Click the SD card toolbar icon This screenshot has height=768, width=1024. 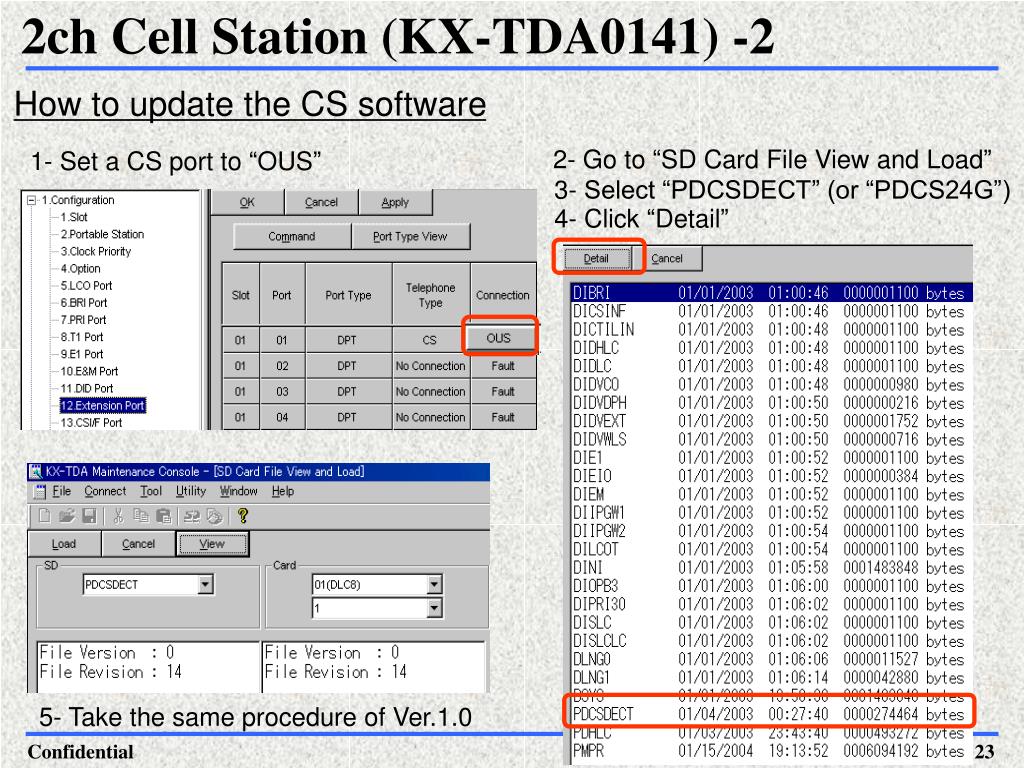coord(191,516)
